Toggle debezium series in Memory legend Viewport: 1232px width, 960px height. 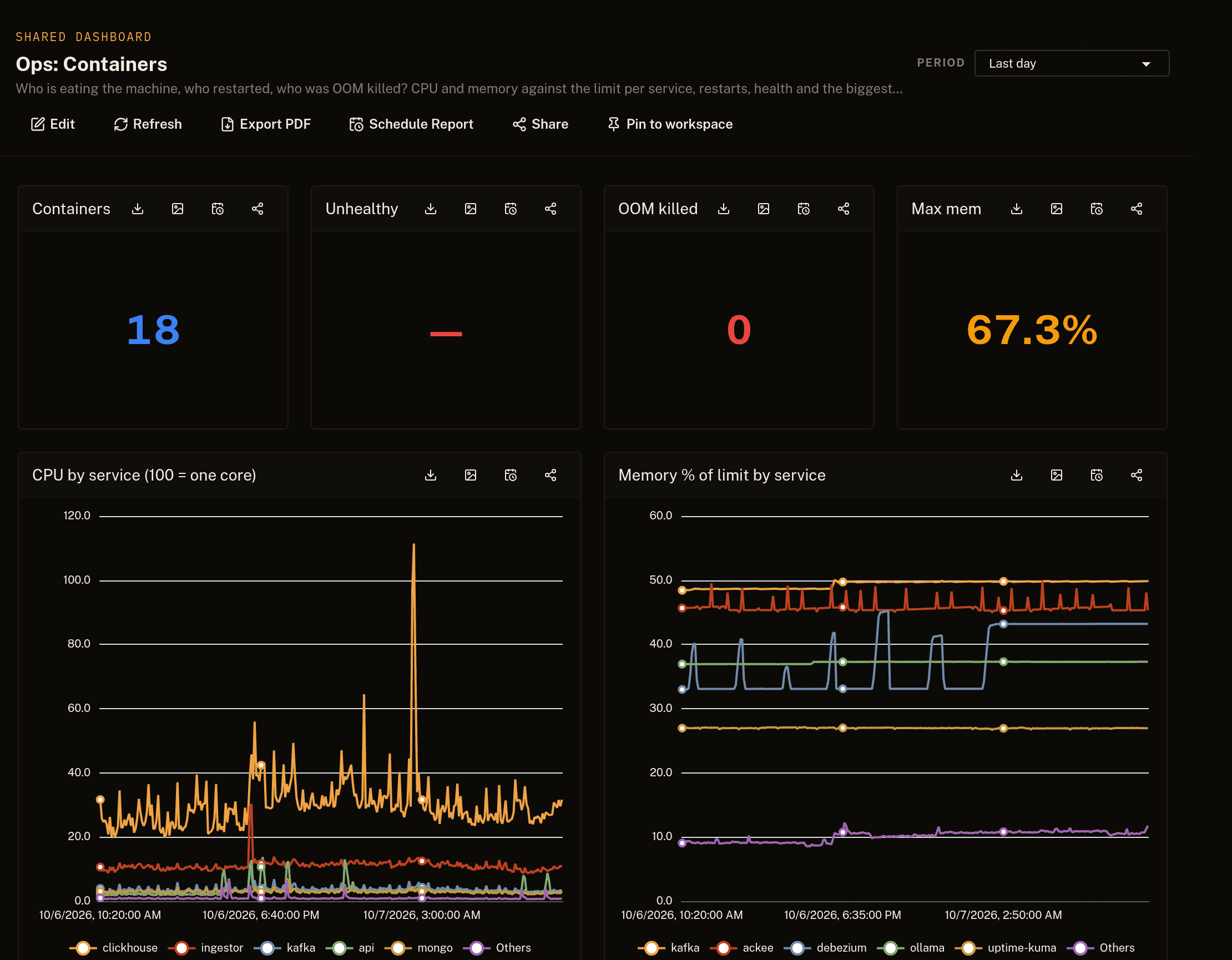pos(825,948)
